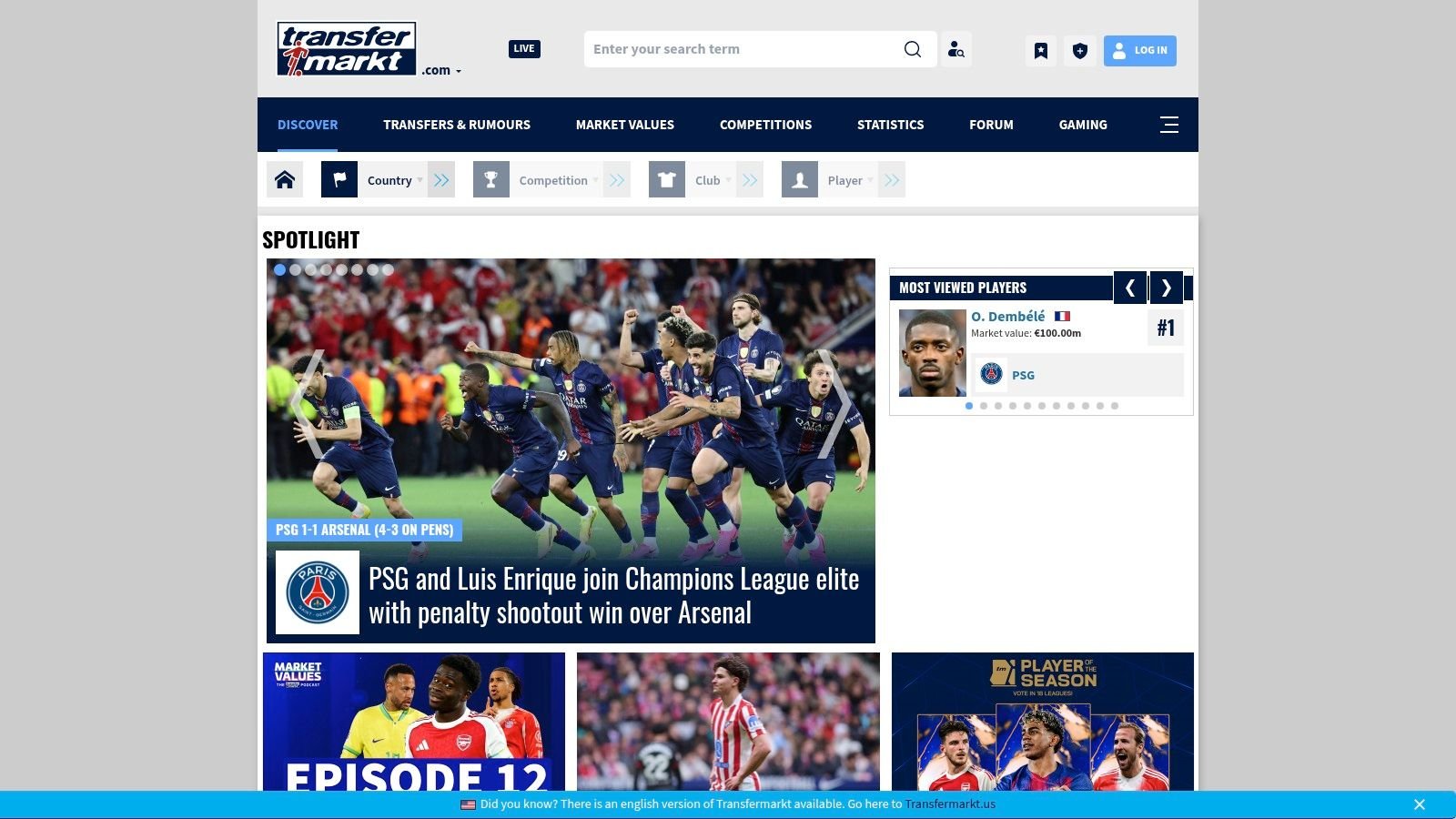The height and width of the screenshot is (819, 1456).
Task: Select last spotlight slide dot
Action: 388,269
